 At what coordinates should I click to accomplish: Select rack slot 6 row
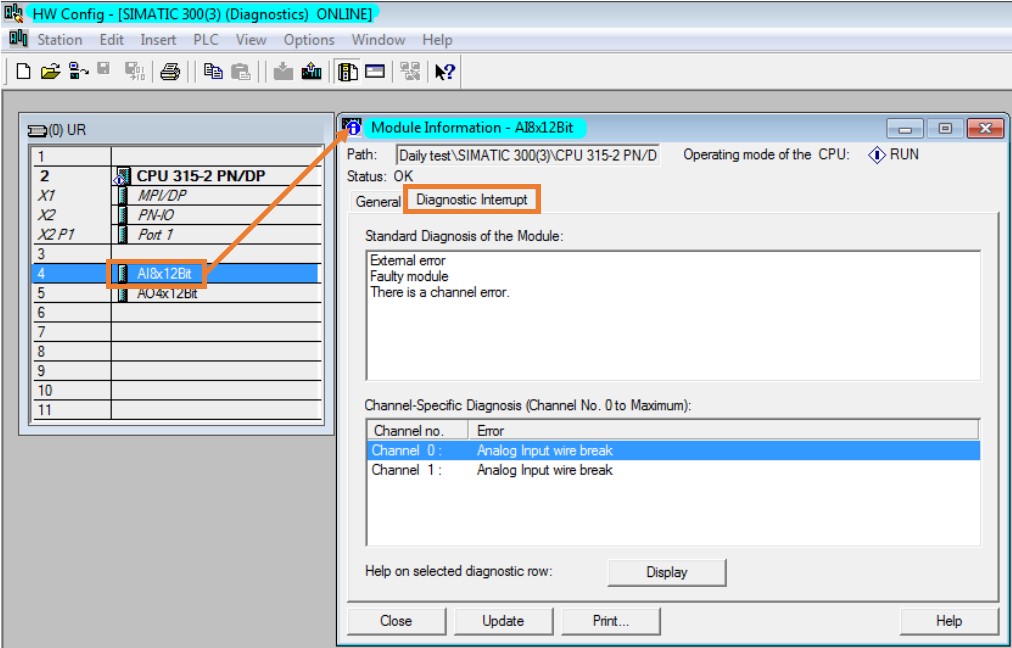pos(177,312)
